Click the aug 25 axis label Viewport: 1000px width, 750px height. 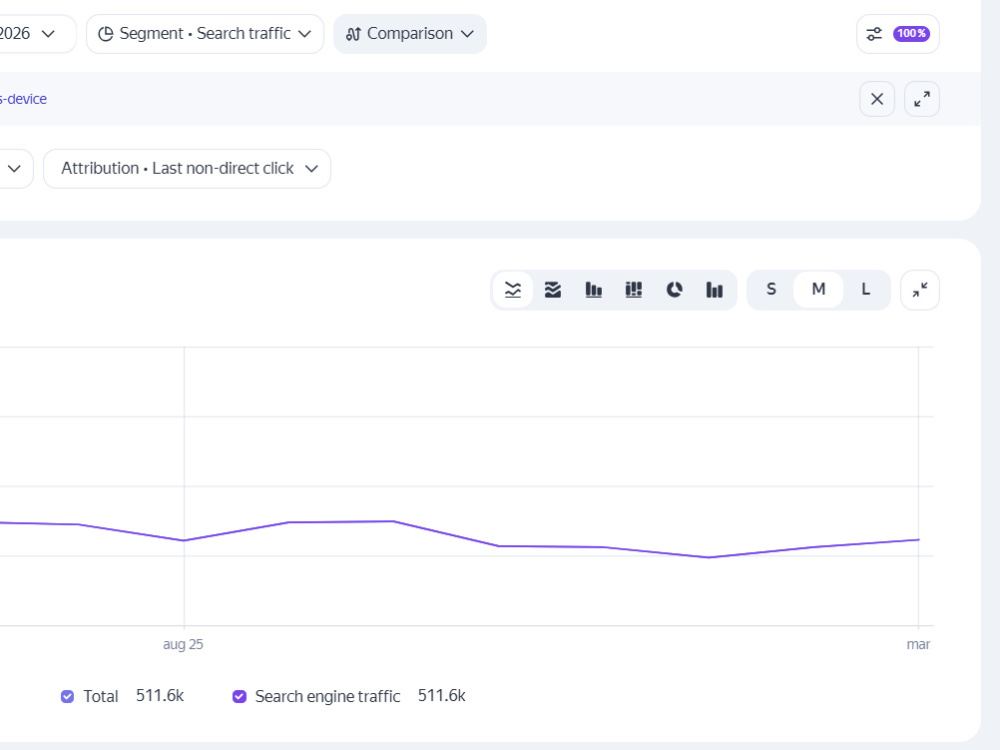coord(183,644)
